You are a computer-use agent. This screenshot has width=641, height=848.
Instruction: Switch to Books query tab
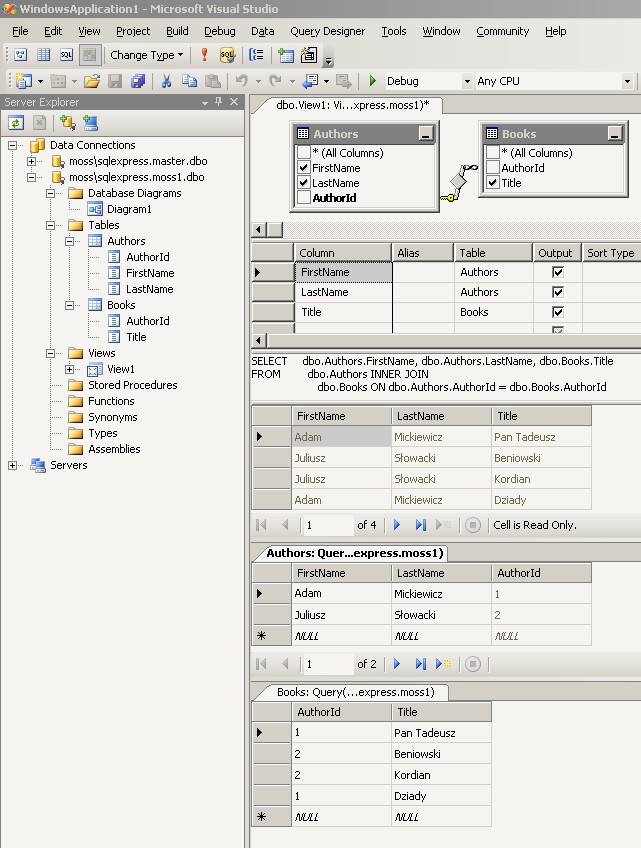click(x=355, y=692)
